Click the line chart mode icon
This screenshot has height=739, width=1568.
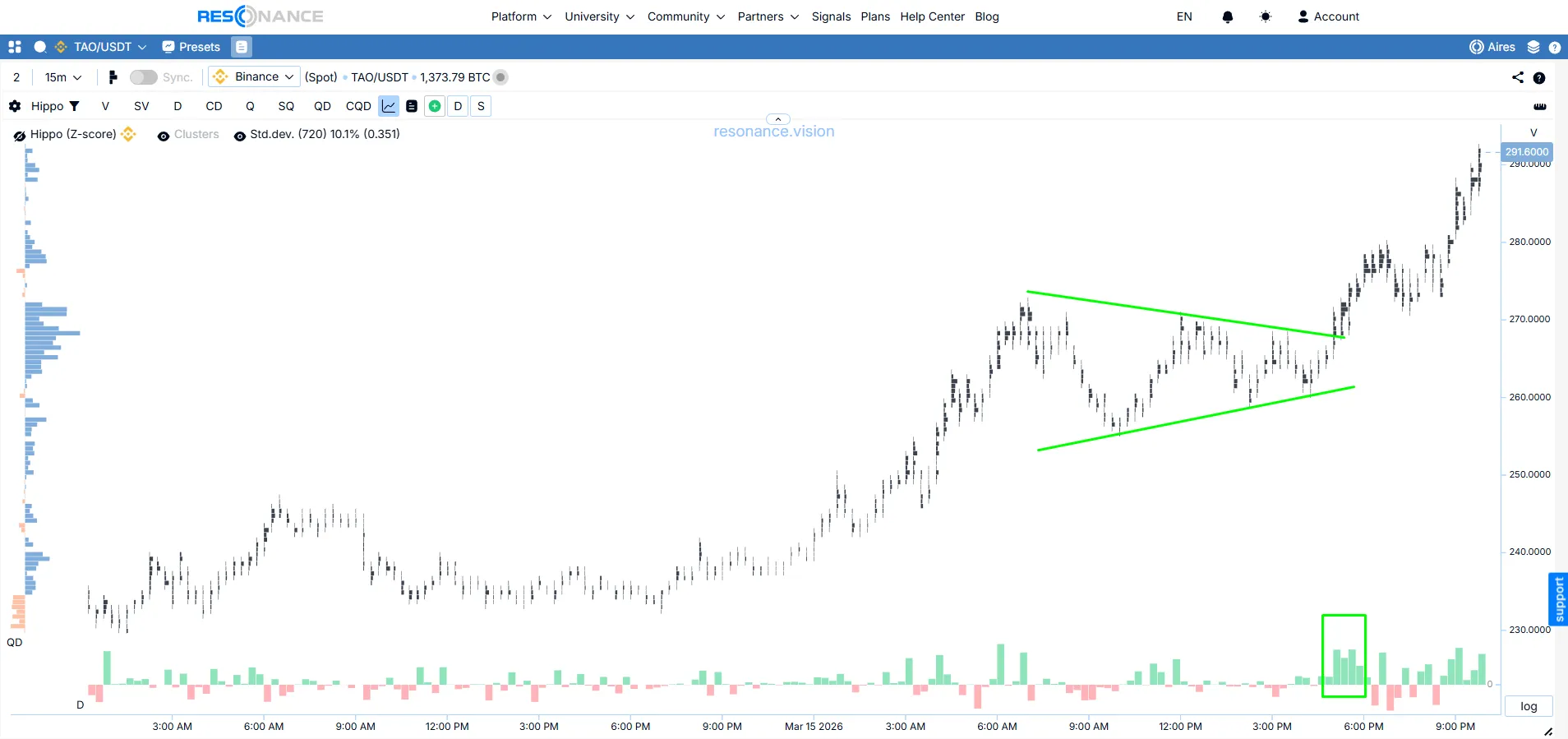pyautogui.click(x=389, y=106)
